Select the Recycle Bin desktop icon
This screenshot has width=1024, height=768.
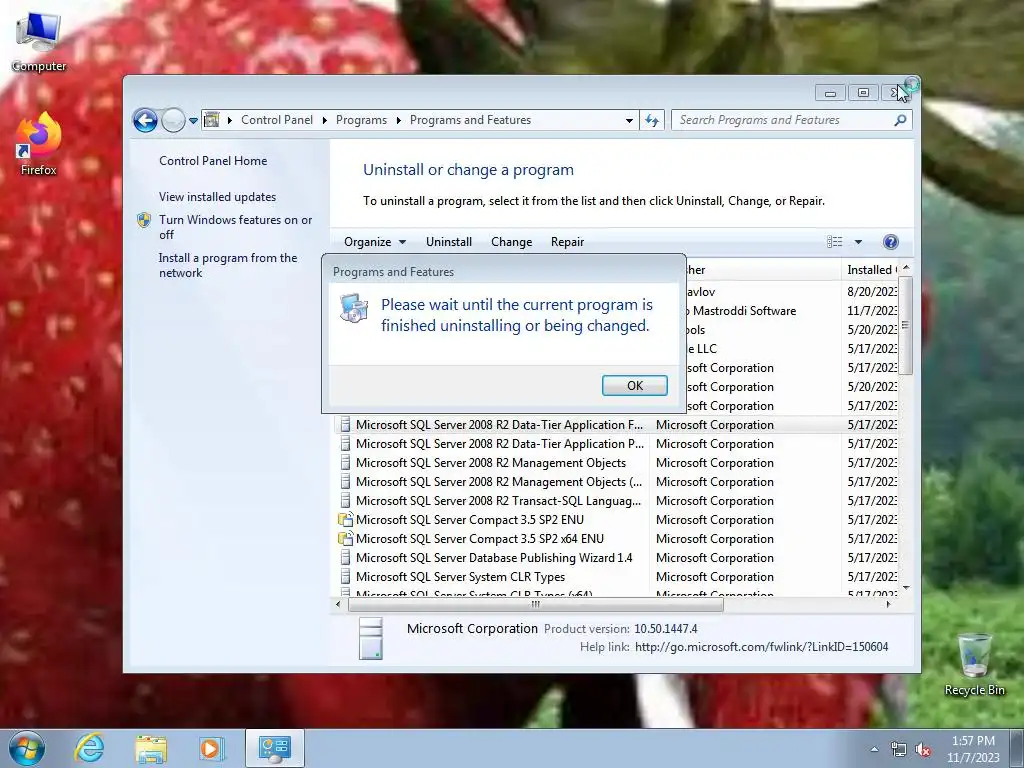(974, 664)
